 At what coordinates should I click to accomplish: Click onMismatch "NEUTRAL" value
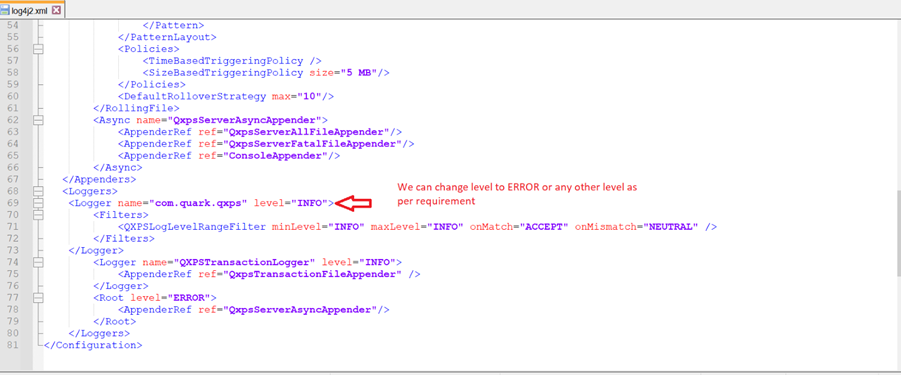(672, 227)
